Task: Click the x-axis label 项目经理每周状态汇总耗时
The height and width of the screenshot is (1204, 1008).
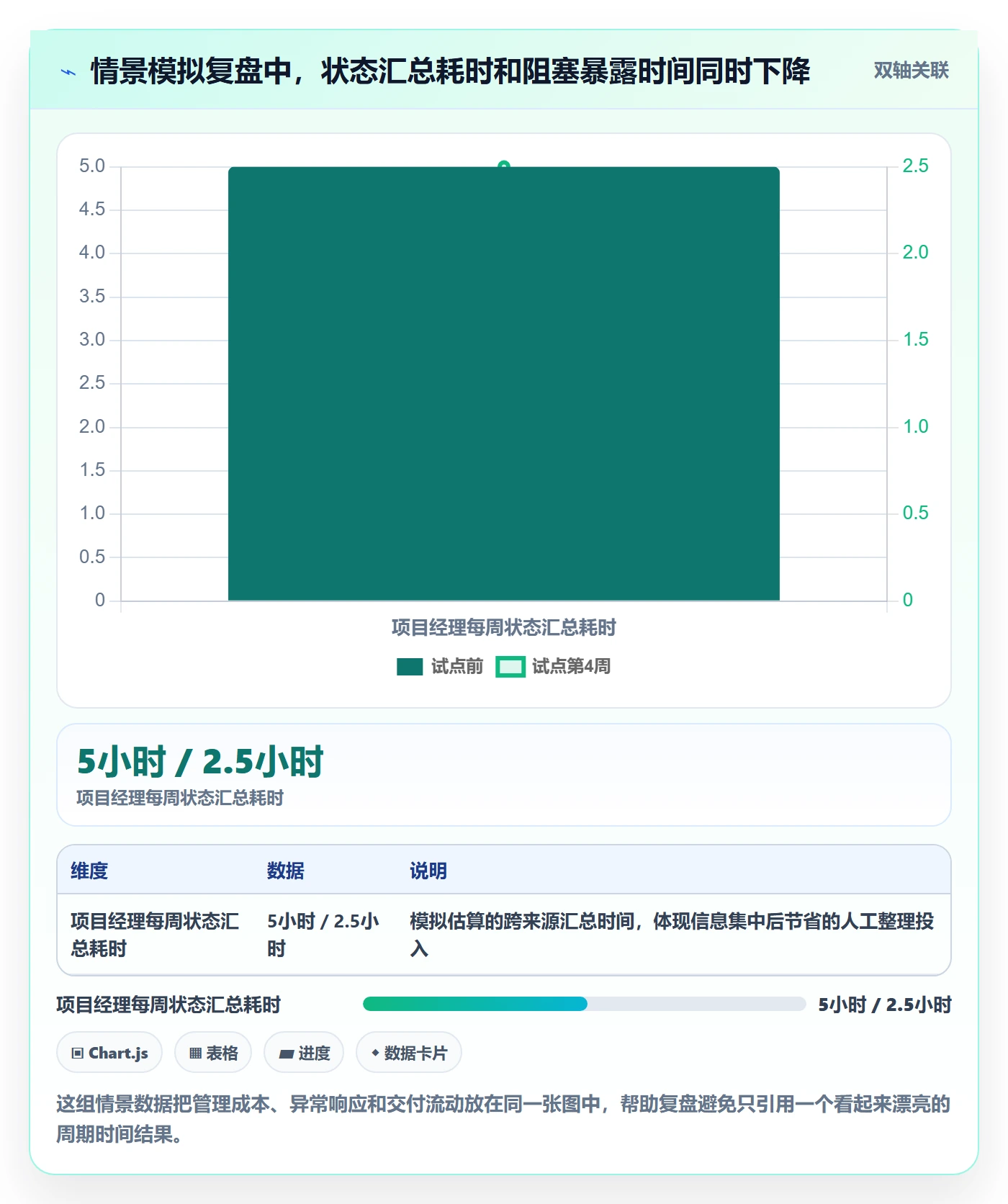Action: click(504, 628)
